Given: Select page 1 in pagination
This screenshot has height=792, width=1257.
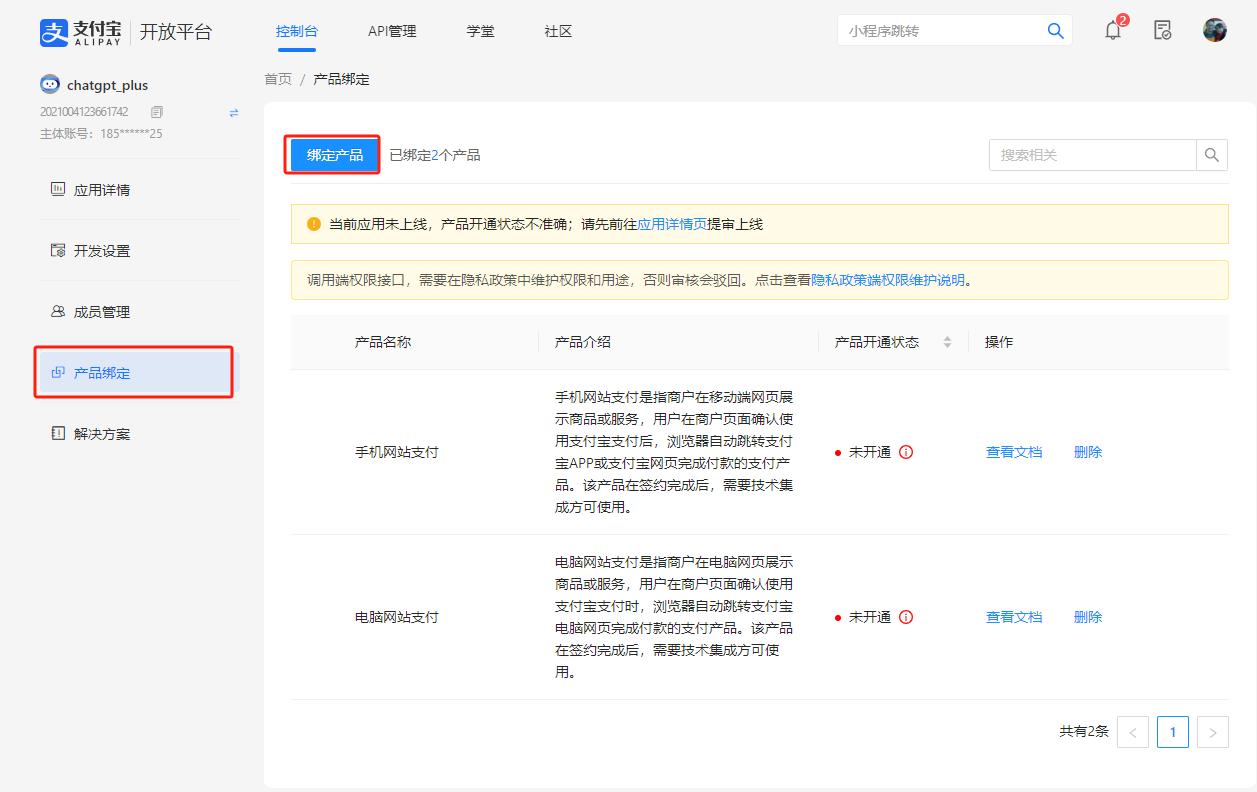Looking at the screenshot, I should coord(1172,731).
